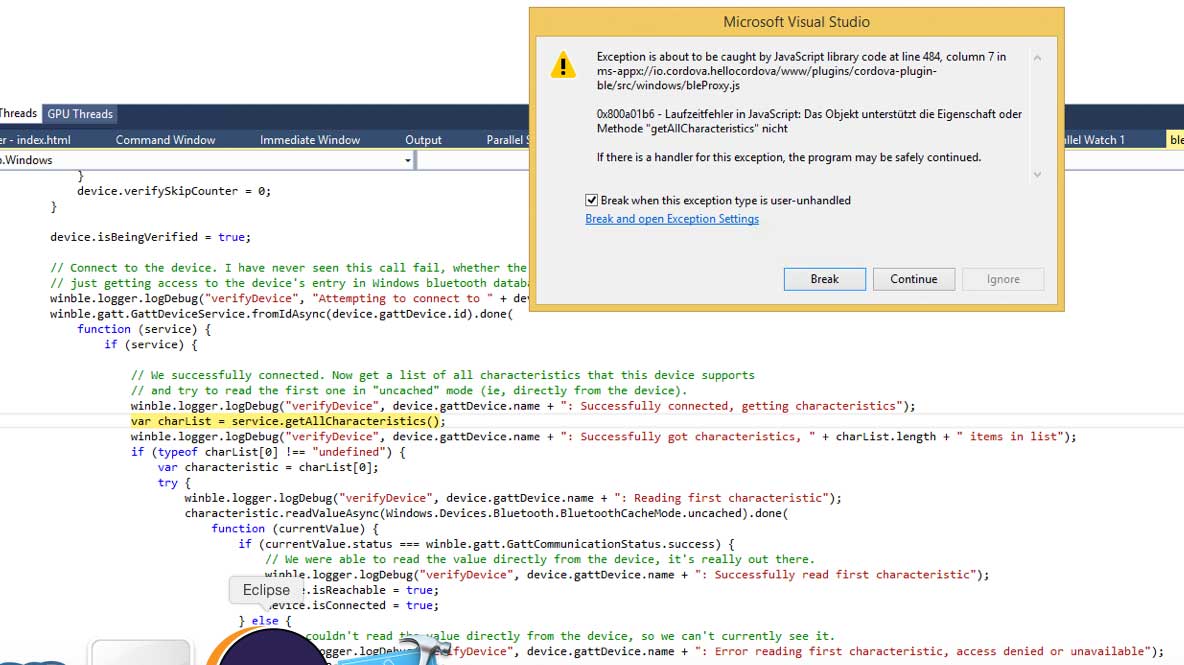
Task: Click the comment 'We successfully connected' line
Action: [x=442, y=375]
